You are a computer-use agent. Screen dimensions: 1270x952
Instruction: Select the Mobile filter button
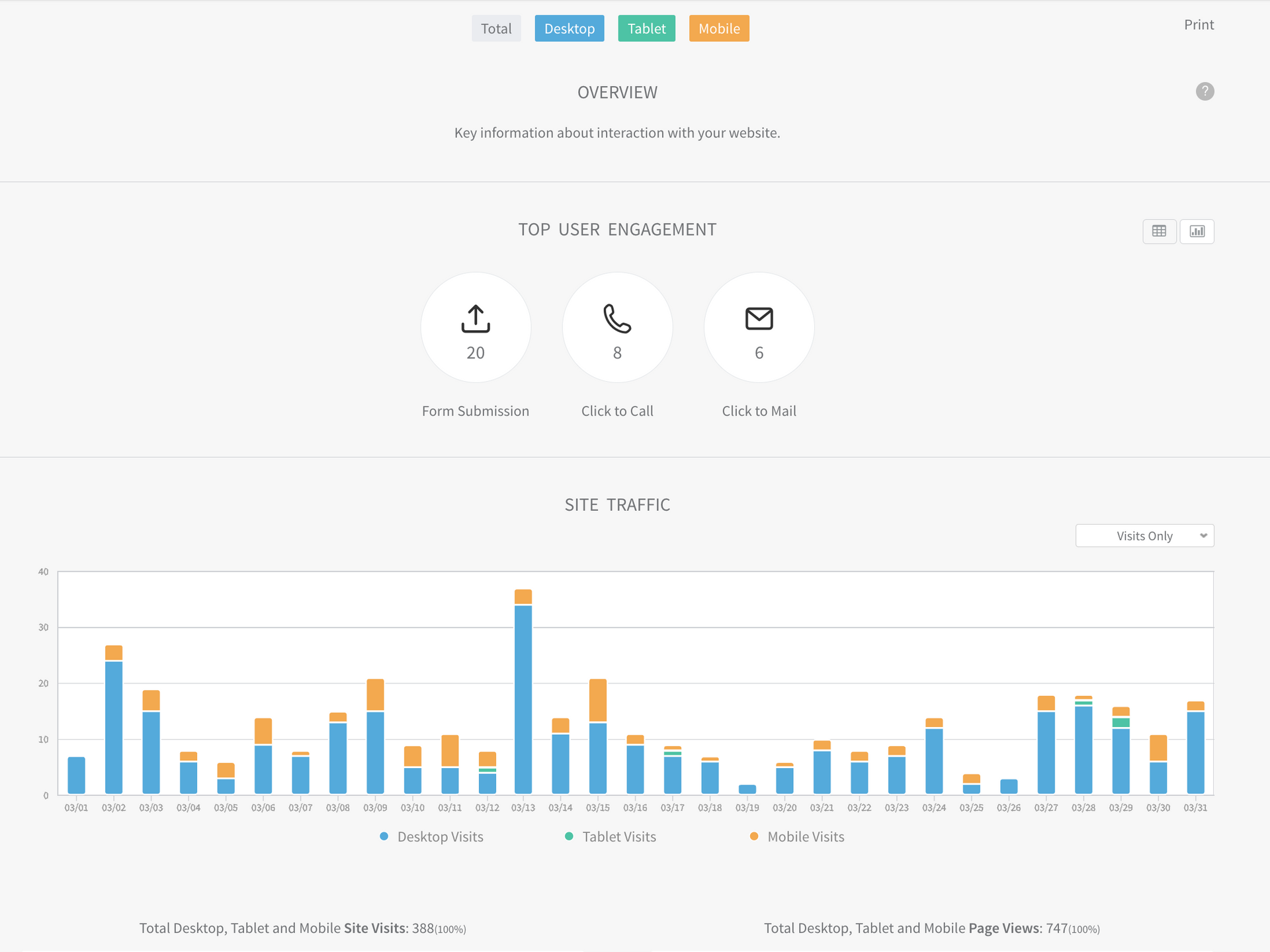pyautogui.click(x=719, y=28)
